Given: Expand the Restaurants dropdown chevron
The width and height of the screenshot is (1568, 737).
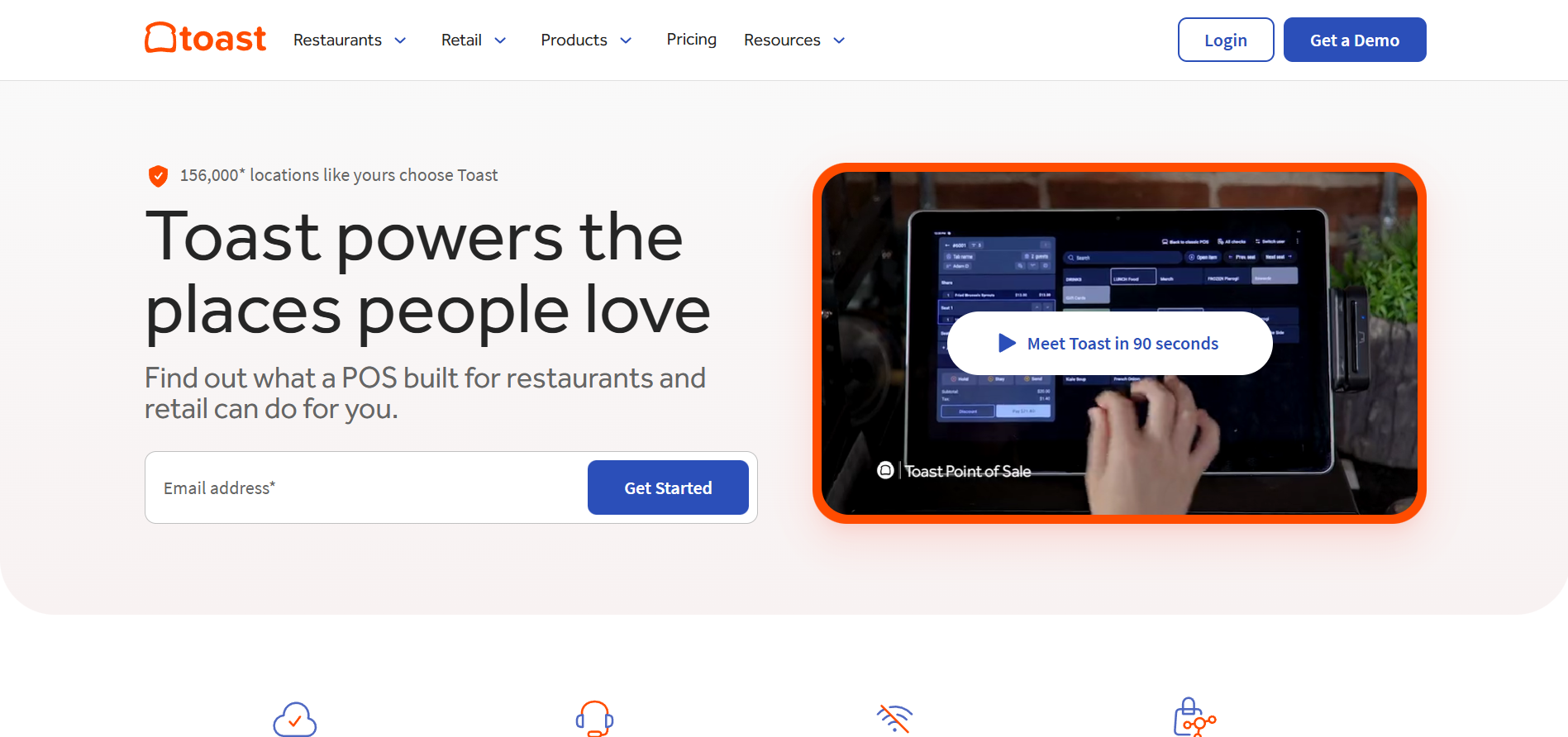Looking at the screenshot, I should [400, 40].
